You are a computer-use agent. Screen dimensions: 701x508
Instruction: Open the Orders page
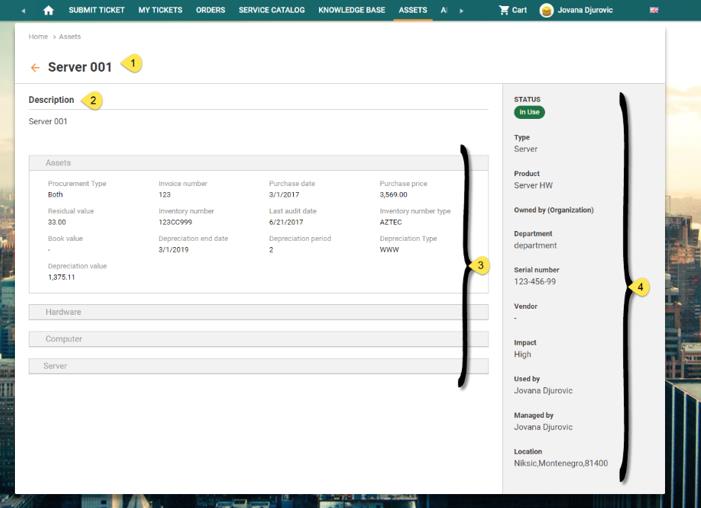click(x=210, y=10)
